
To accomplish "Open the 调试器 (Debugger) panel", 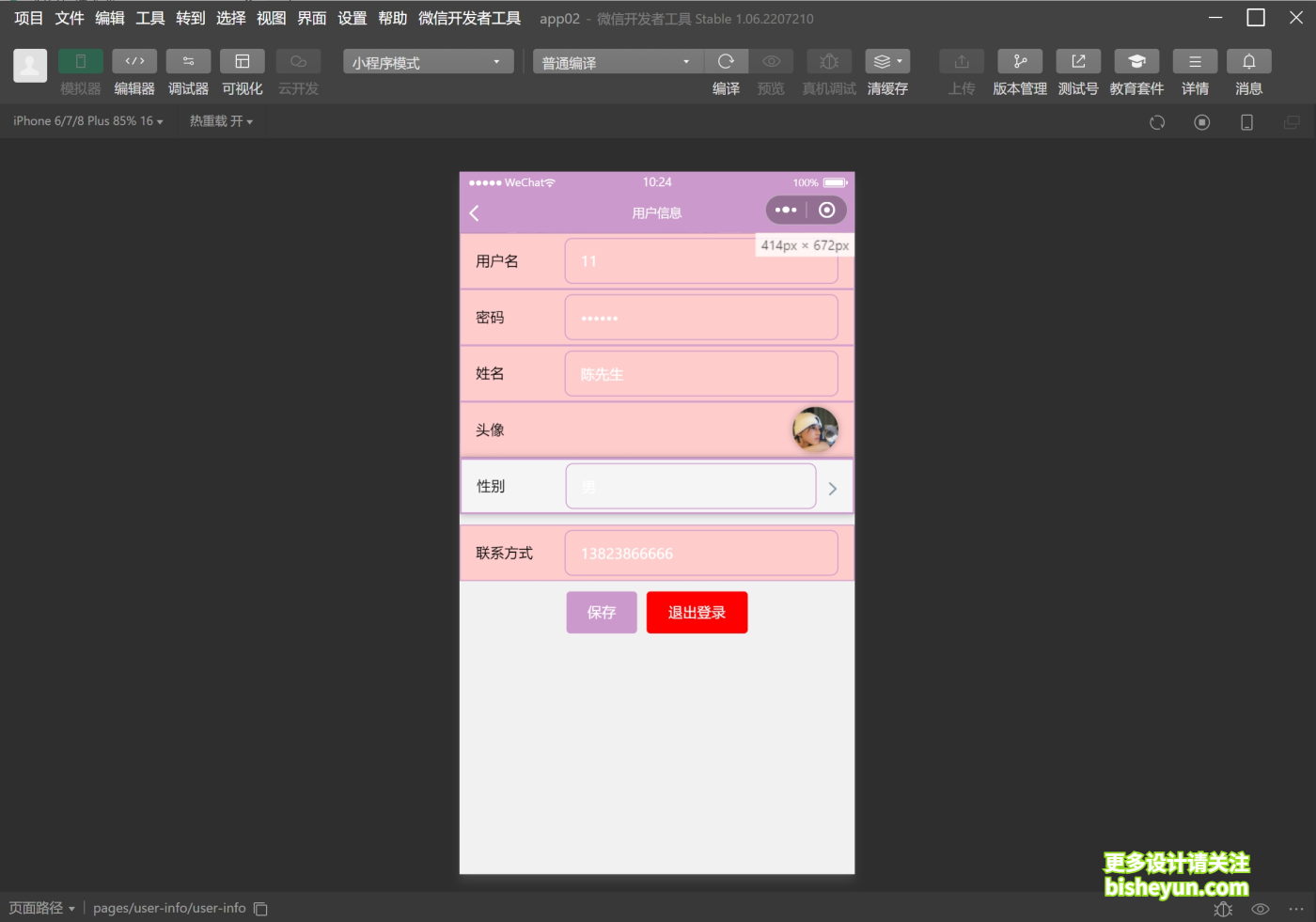I will click(188, 70).
